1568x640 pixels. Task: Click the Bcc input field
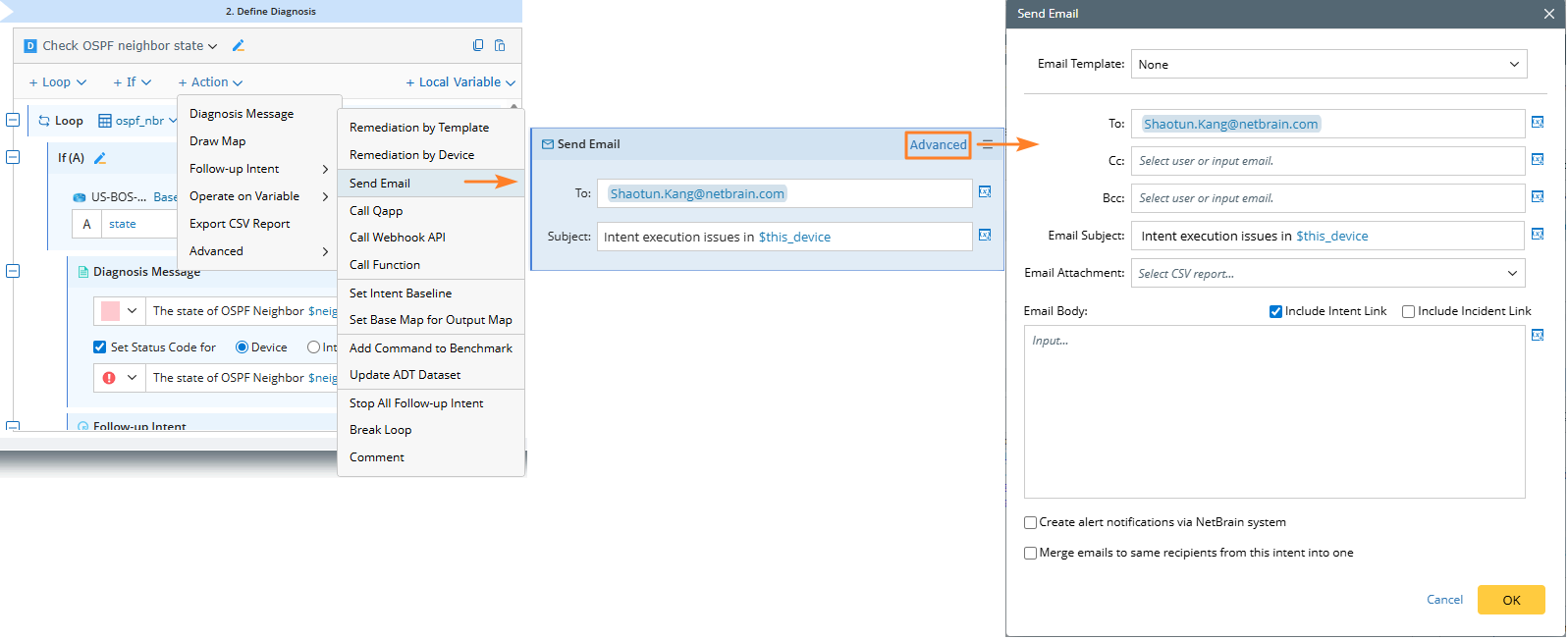pos(1327,198)
